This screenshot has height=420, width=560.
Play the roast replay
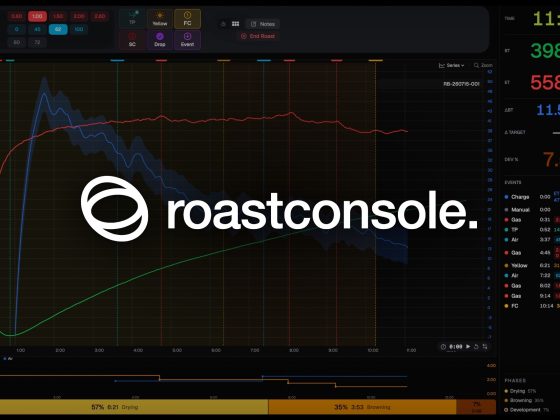[x=468, y=346]
